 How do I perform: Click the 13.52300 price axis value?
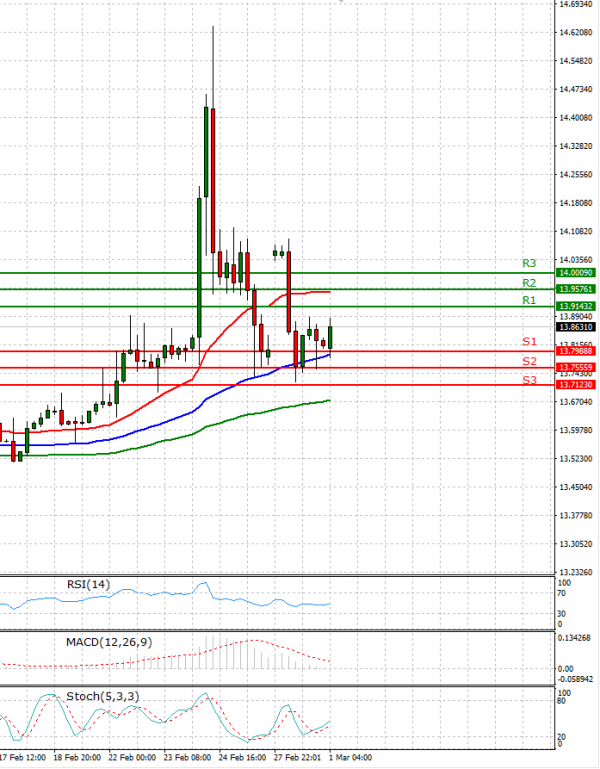575,459
